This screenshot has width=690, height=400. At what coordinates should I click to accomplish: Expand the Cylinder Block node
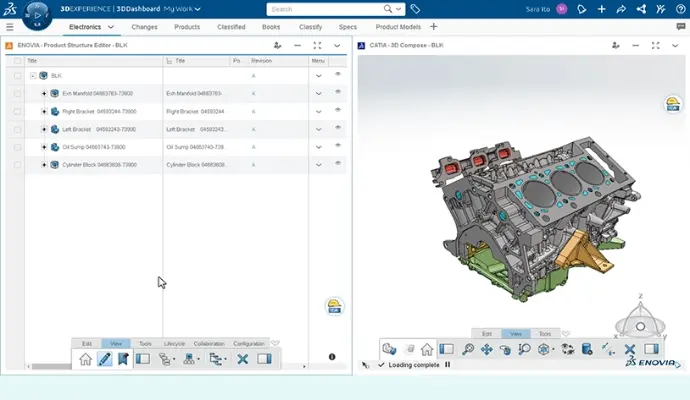coord(44,165)
